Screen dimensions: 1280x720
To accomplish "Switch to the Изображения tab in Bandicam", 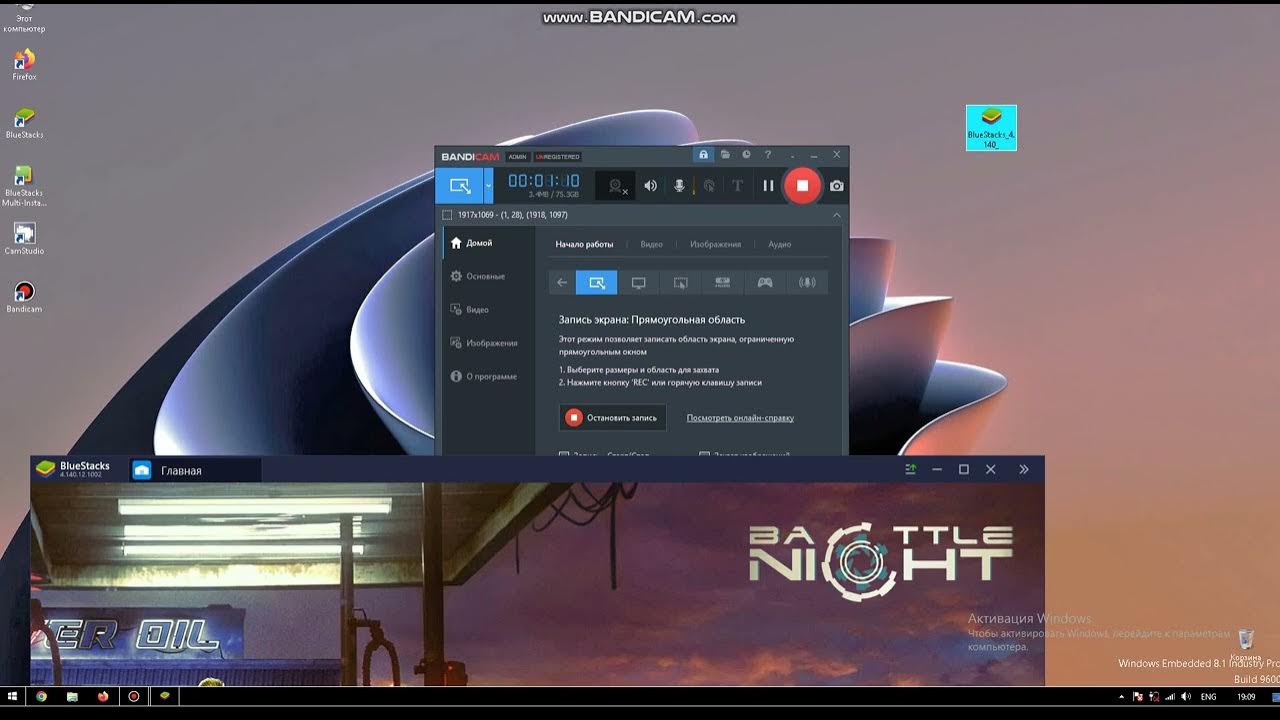I will (x=715, y=244).
